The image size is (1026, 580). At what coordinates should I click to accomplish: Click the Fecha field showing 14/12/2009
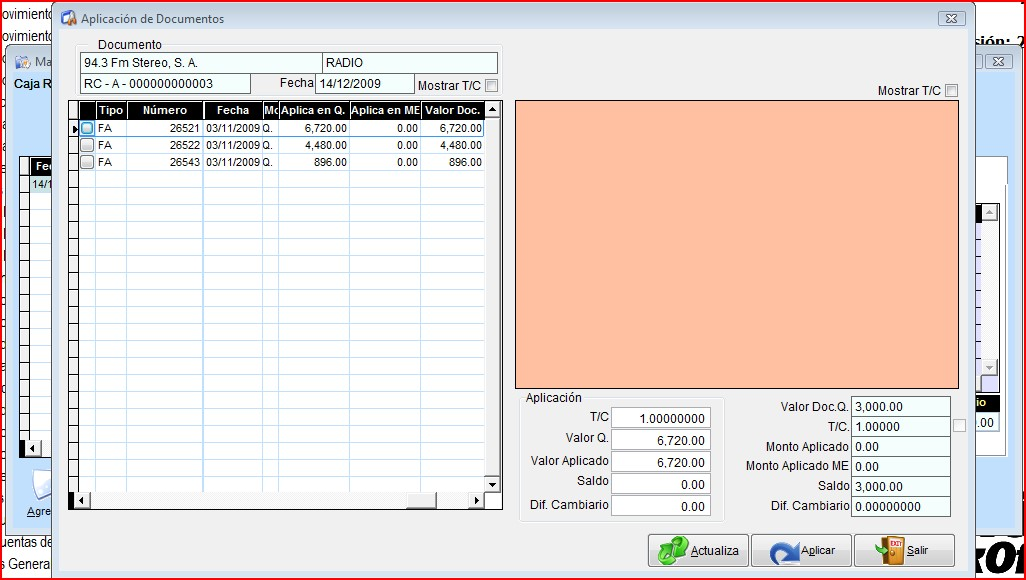point(364,84)
